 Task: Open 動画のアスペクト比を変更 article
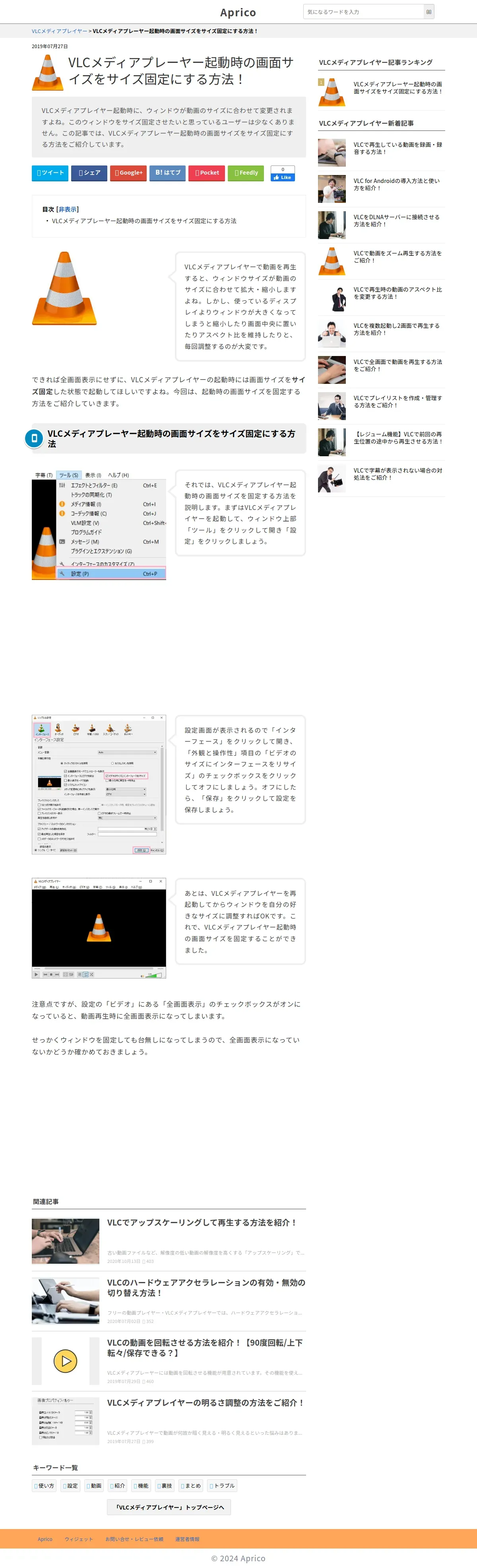pyautogui.click(x=398, y=294)
